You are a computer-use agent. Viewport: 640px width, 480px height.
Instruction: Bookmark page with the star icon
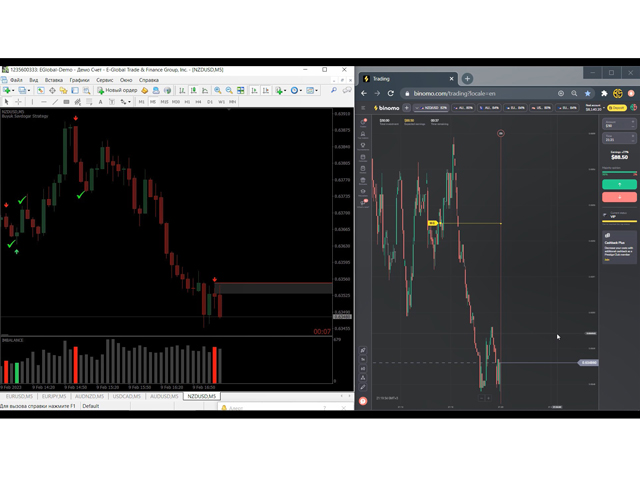pos(587,93)
